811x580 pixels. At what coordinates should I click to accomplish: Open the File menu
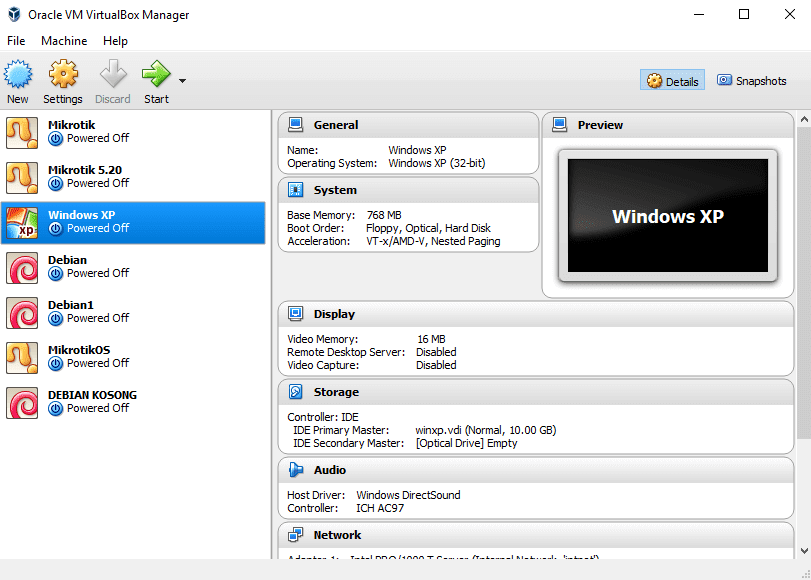pos(16,40)
